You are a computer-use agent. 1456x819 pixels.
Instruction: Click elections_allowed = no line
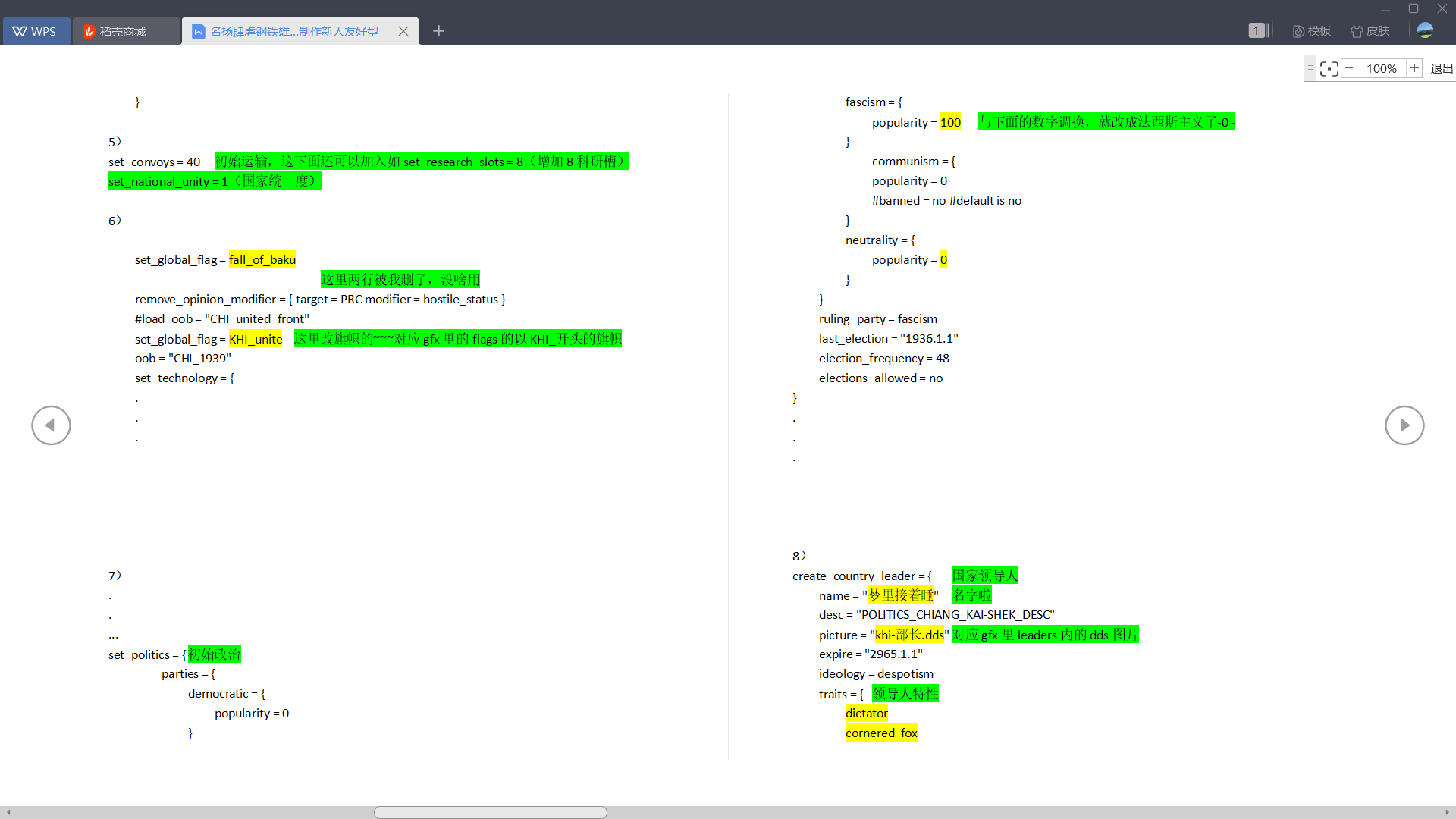[x=881, y=378]
